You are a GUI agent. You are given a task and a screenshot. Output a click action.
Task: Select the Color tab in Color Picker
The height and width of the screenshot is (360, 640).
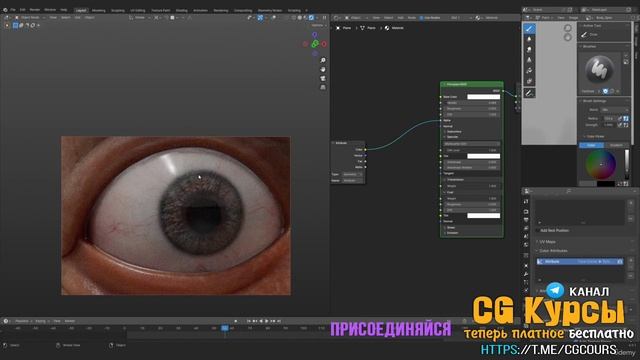coord(591,145)
